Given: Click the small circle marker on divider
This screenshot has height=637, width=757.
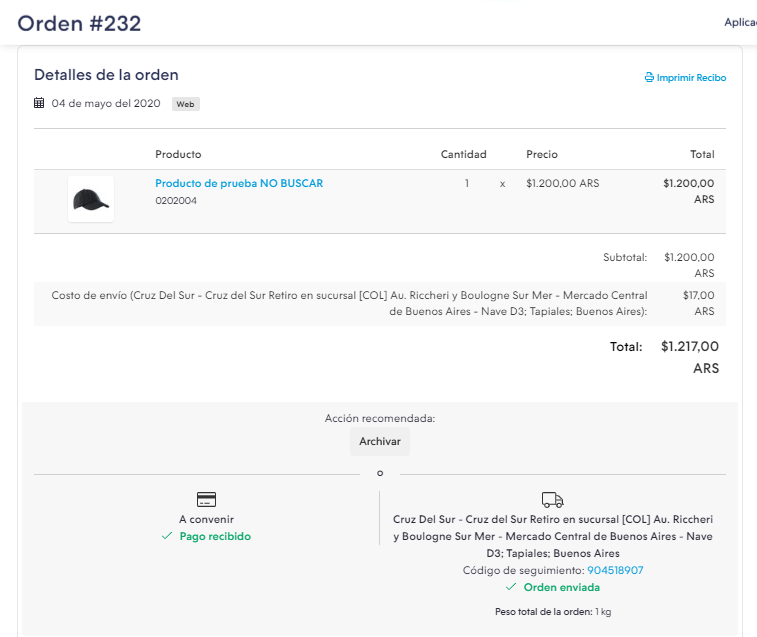Looking at the screenshot, I should coord(380,473).
